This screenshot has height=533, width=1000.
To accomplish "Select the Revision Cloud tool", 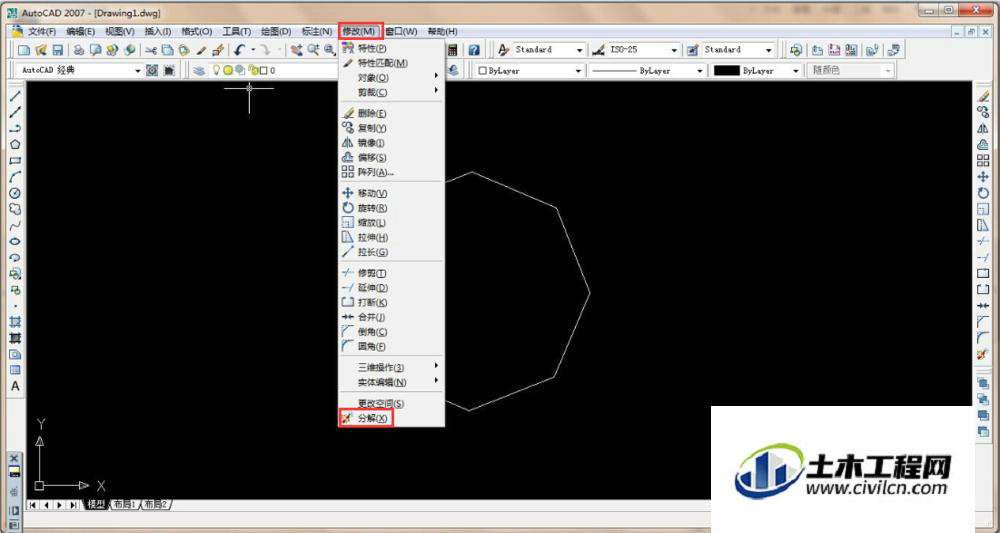I will pos(15,209).
